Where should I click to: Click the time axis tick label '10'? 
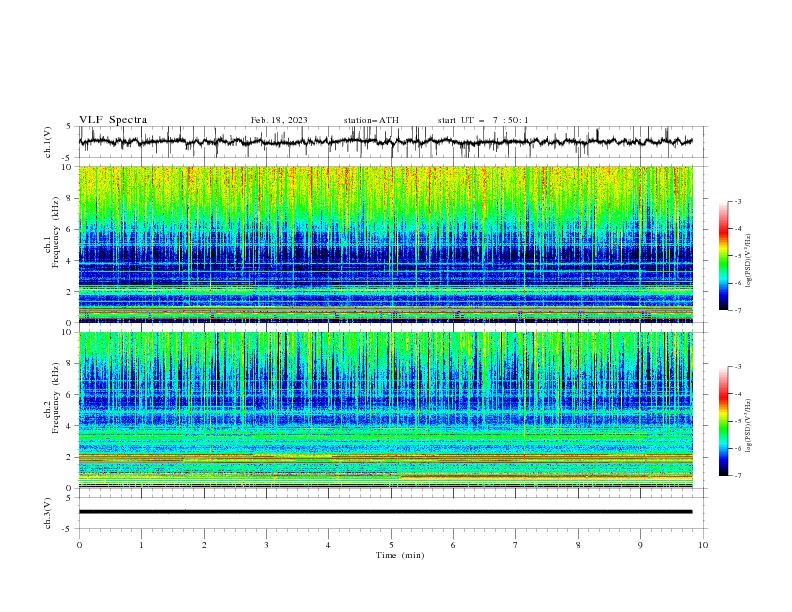tap(703, 545)
